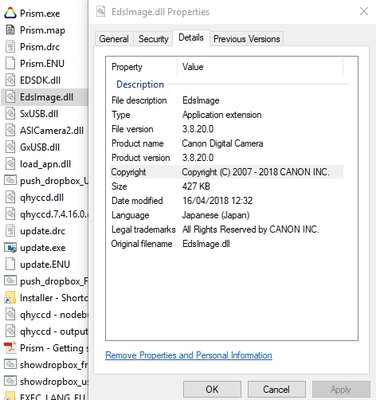376x400 pixels.
Task: Select the Prism.exe application icon
Action: point(10,13)
